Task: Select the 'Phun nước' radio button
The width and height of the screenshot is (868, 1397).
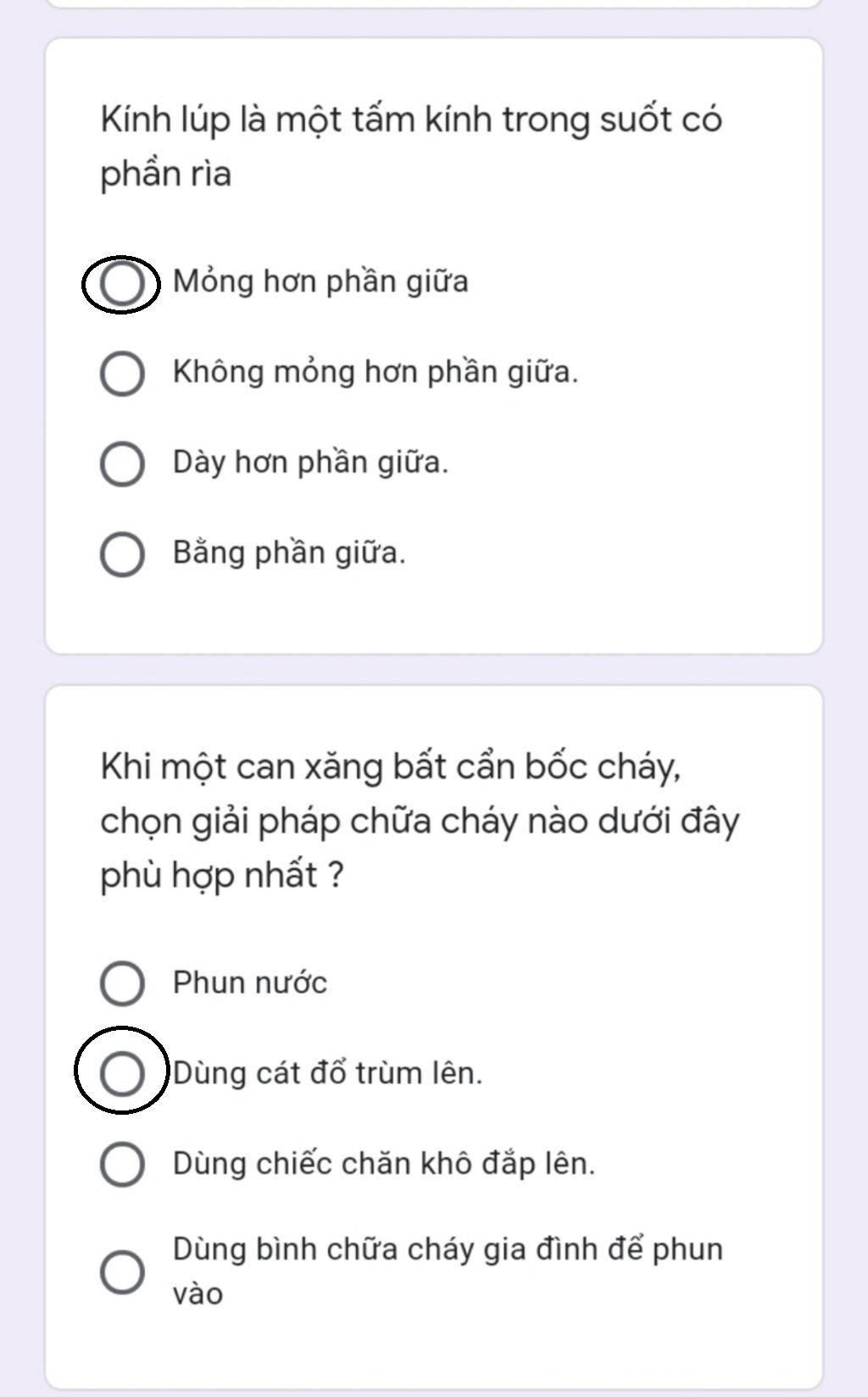Action: tap(122, 983)
